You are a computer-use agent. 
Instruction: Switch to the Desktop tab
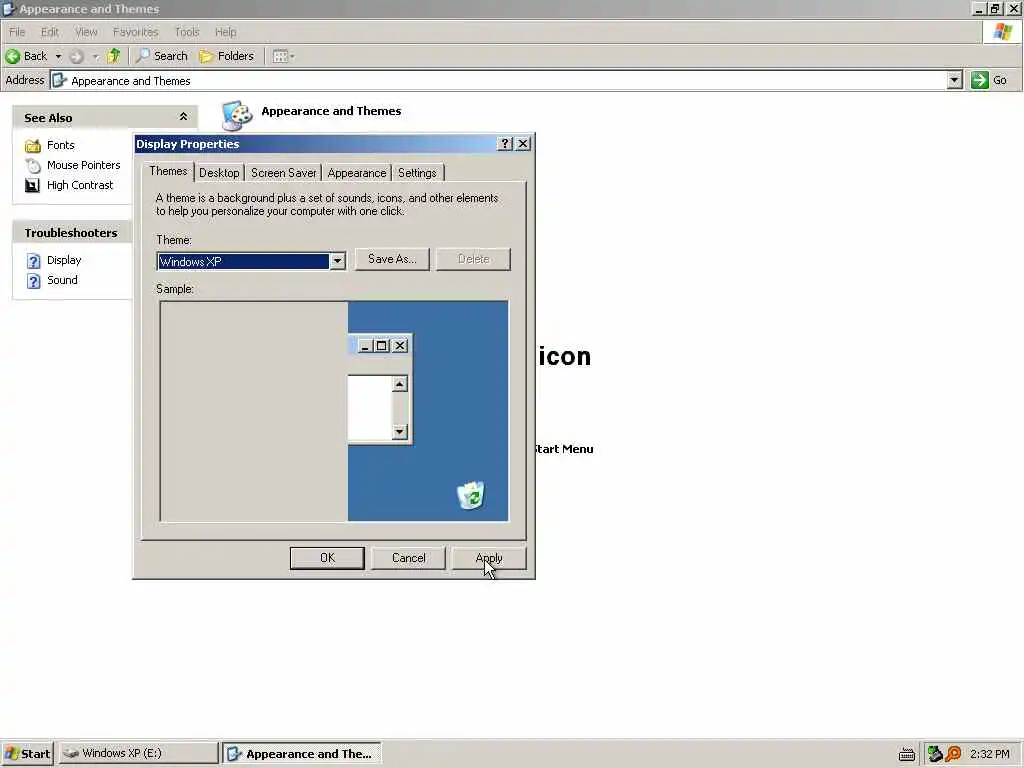[x=219, y=173]
